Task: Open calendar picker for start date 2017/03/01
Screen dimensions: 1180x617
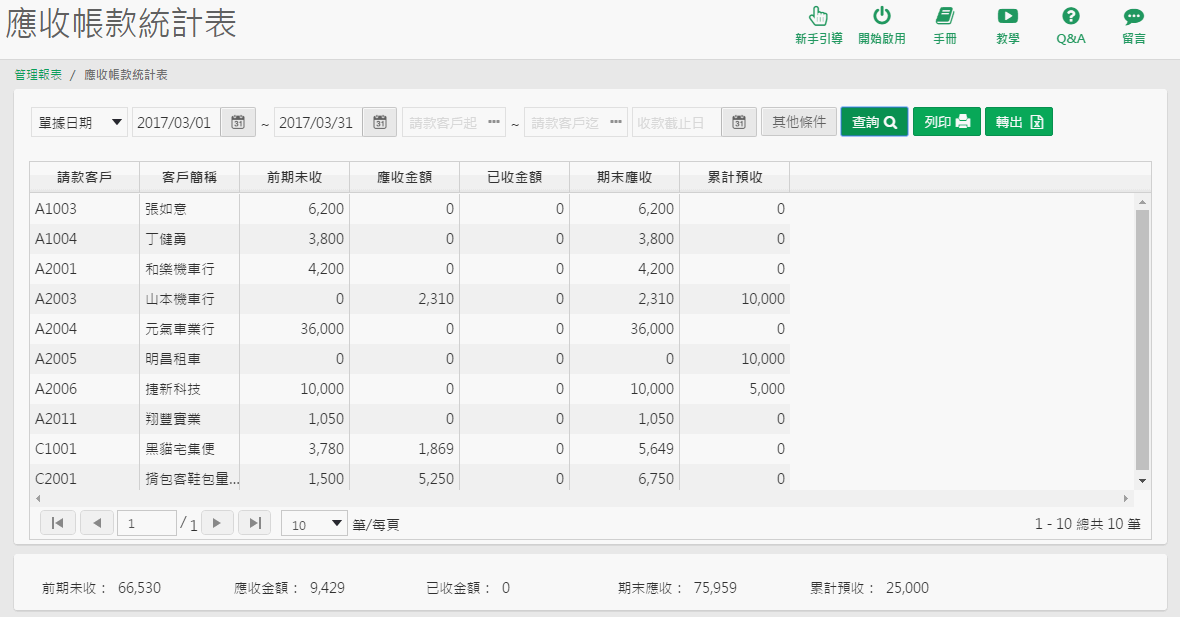Action: tap(238, 122)
